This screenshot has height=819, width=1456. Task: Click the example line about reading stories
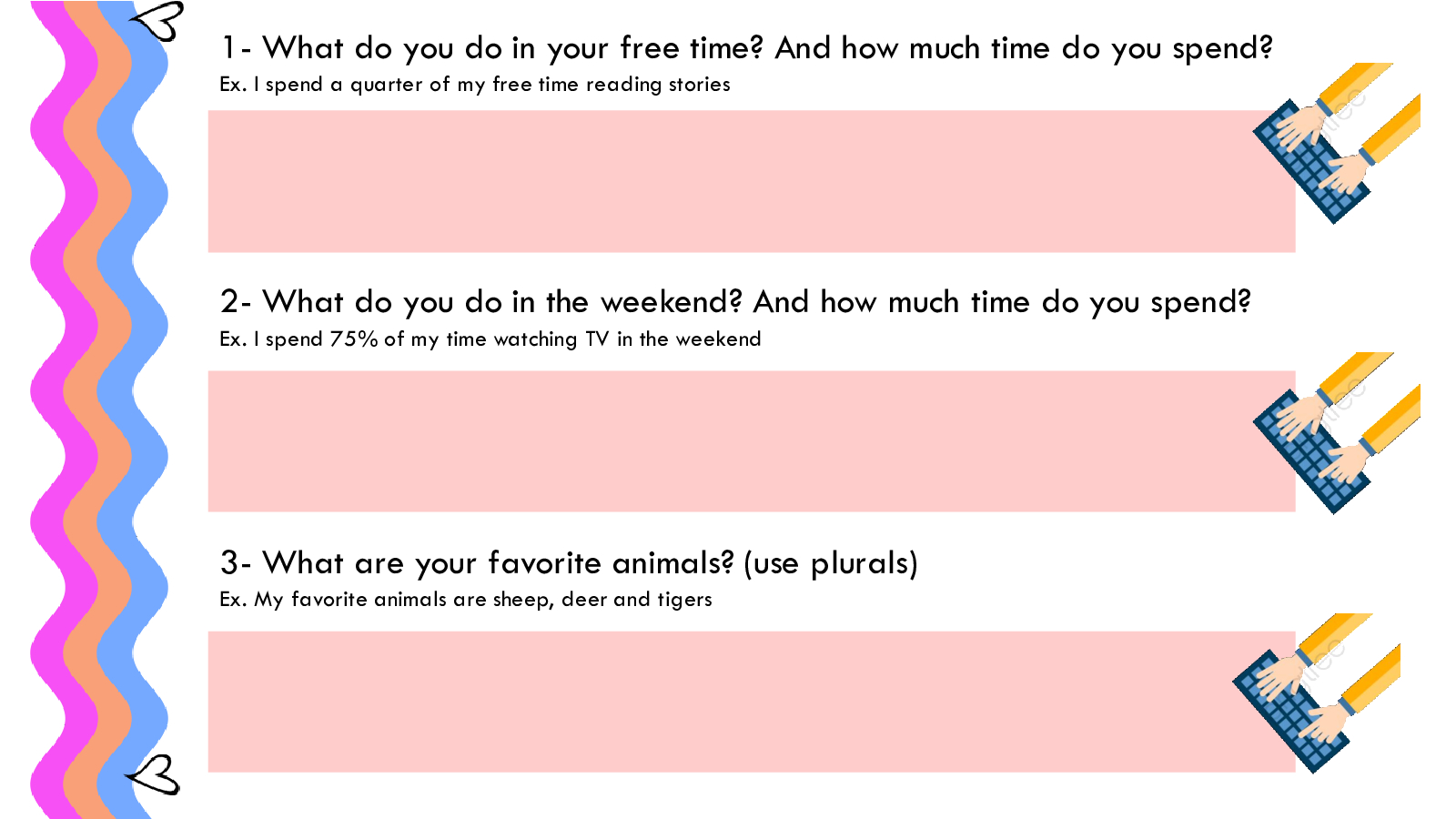(x=474, y=85)
